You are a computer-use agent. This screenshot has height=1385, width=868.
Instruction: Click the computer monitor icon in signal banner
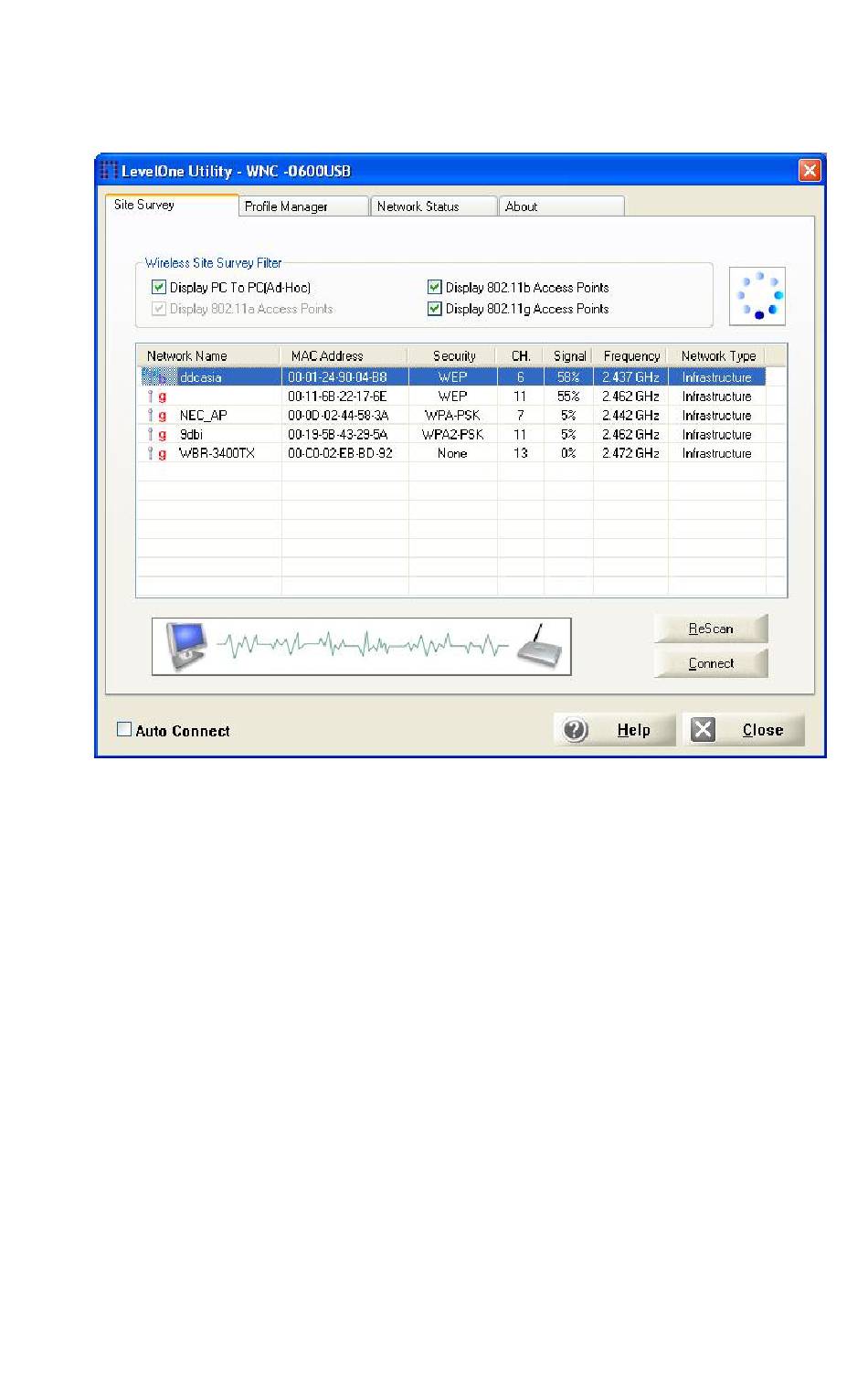(x=183, y=646)
